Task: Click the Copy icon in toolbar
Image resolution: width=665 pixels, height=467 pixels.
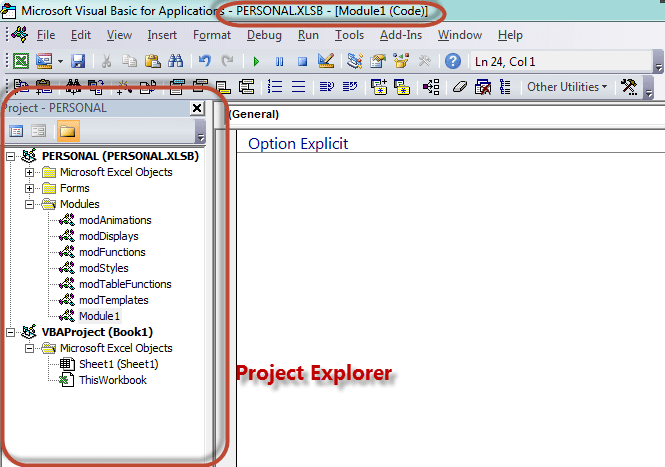Action: pos(129,62)
